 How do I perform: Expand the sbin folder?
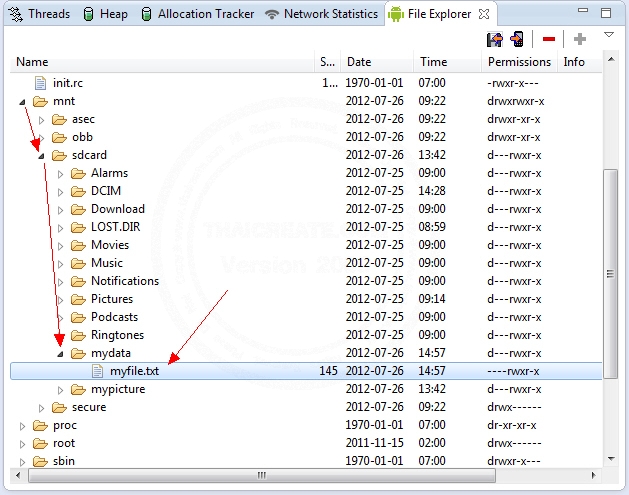[x=22, y=462]
